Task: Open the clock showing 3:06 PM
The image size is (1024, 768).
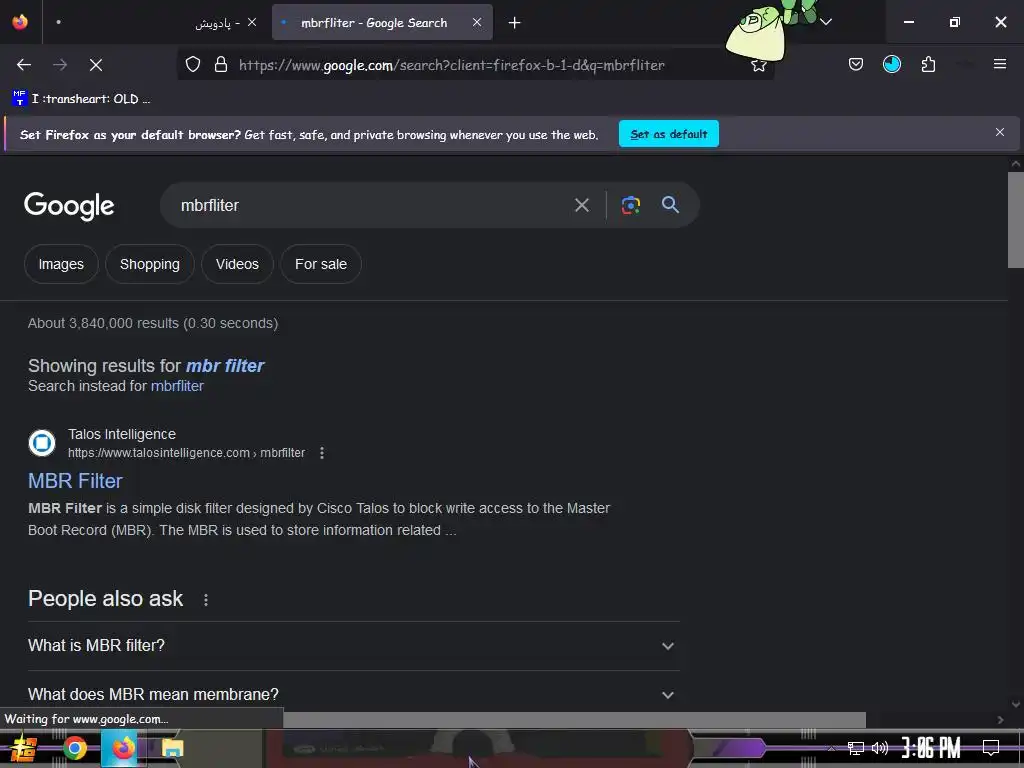Action: (x=931, y=748)
